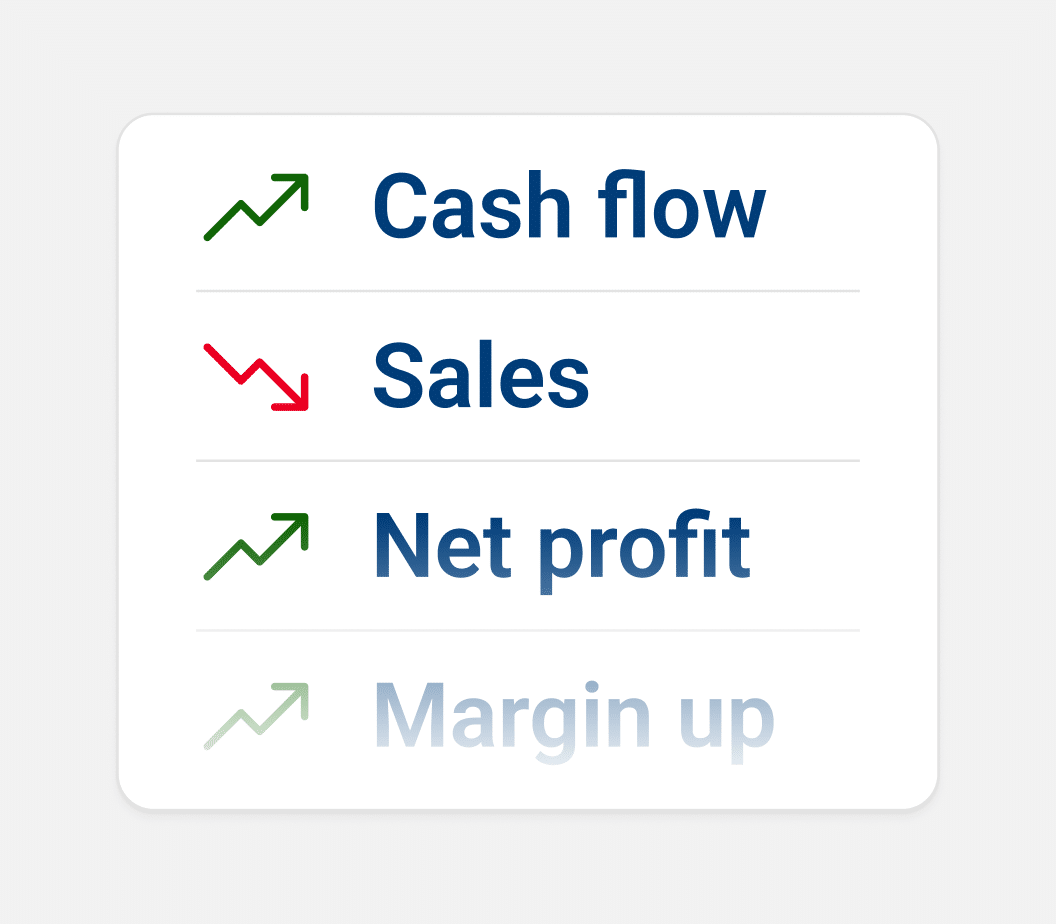Open the Sales label

(481, 377)
